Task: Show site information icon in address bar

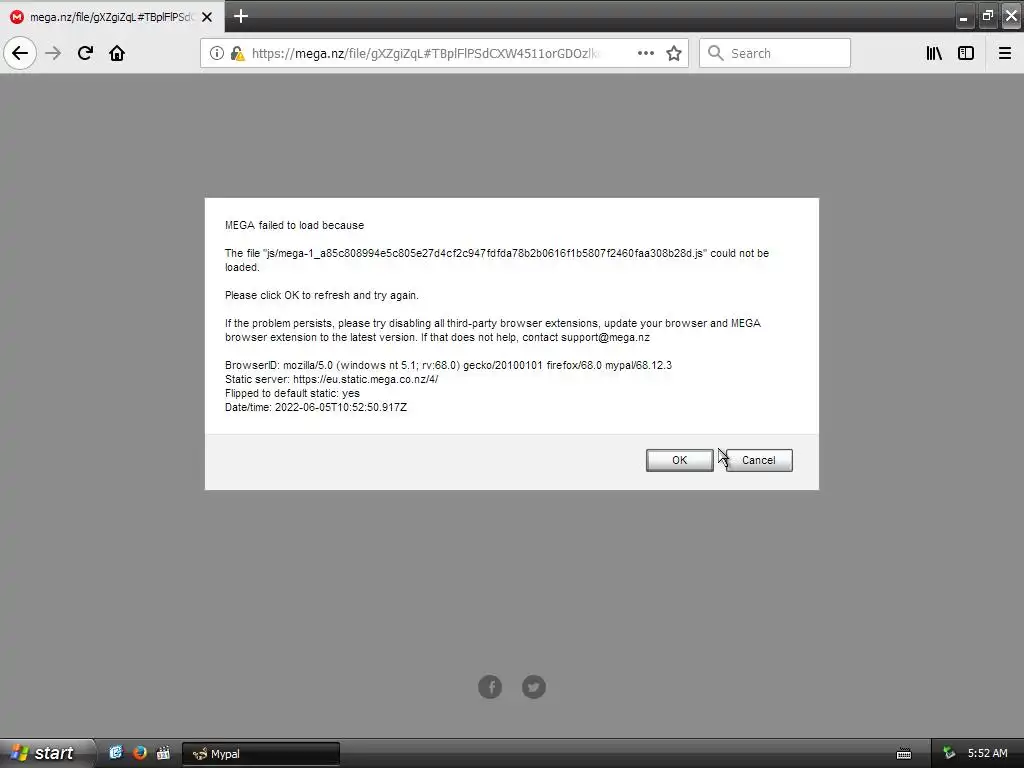Action: tap(217, 53)
